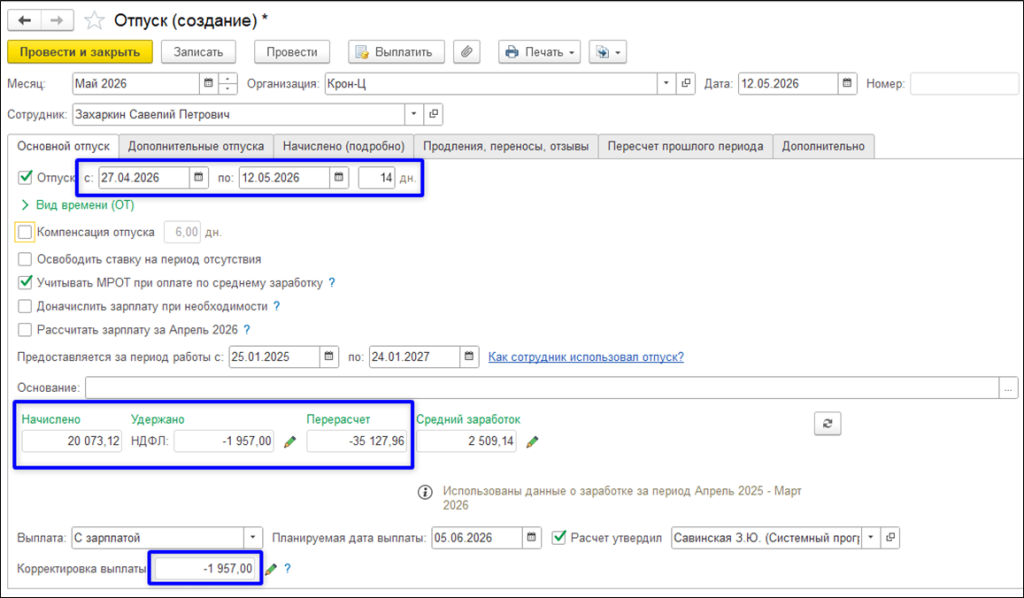Click the back navigation arrow

click(x=24, y=21)
